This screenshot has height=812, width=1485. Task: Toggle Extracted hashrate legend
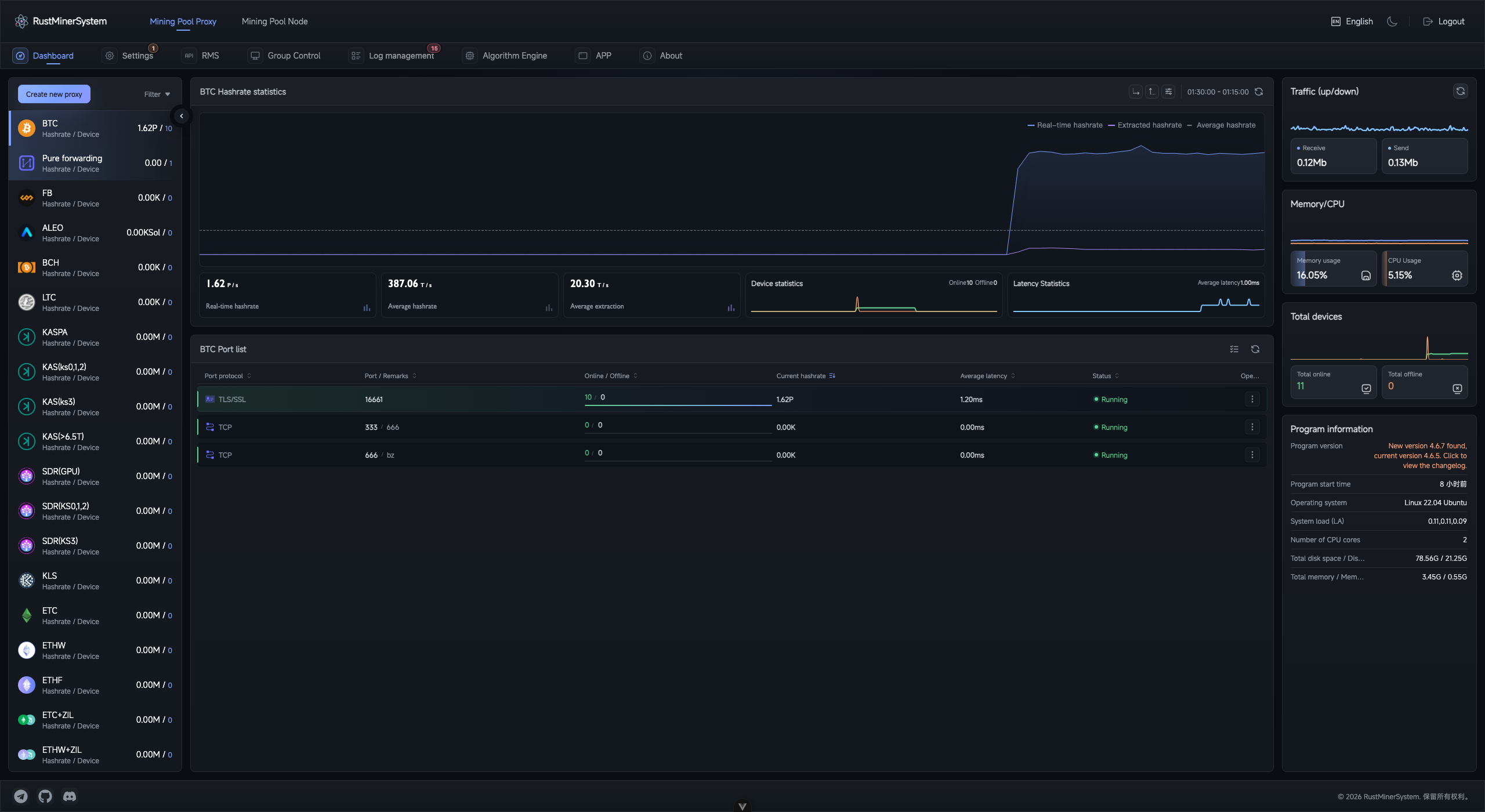point(1144,125)
